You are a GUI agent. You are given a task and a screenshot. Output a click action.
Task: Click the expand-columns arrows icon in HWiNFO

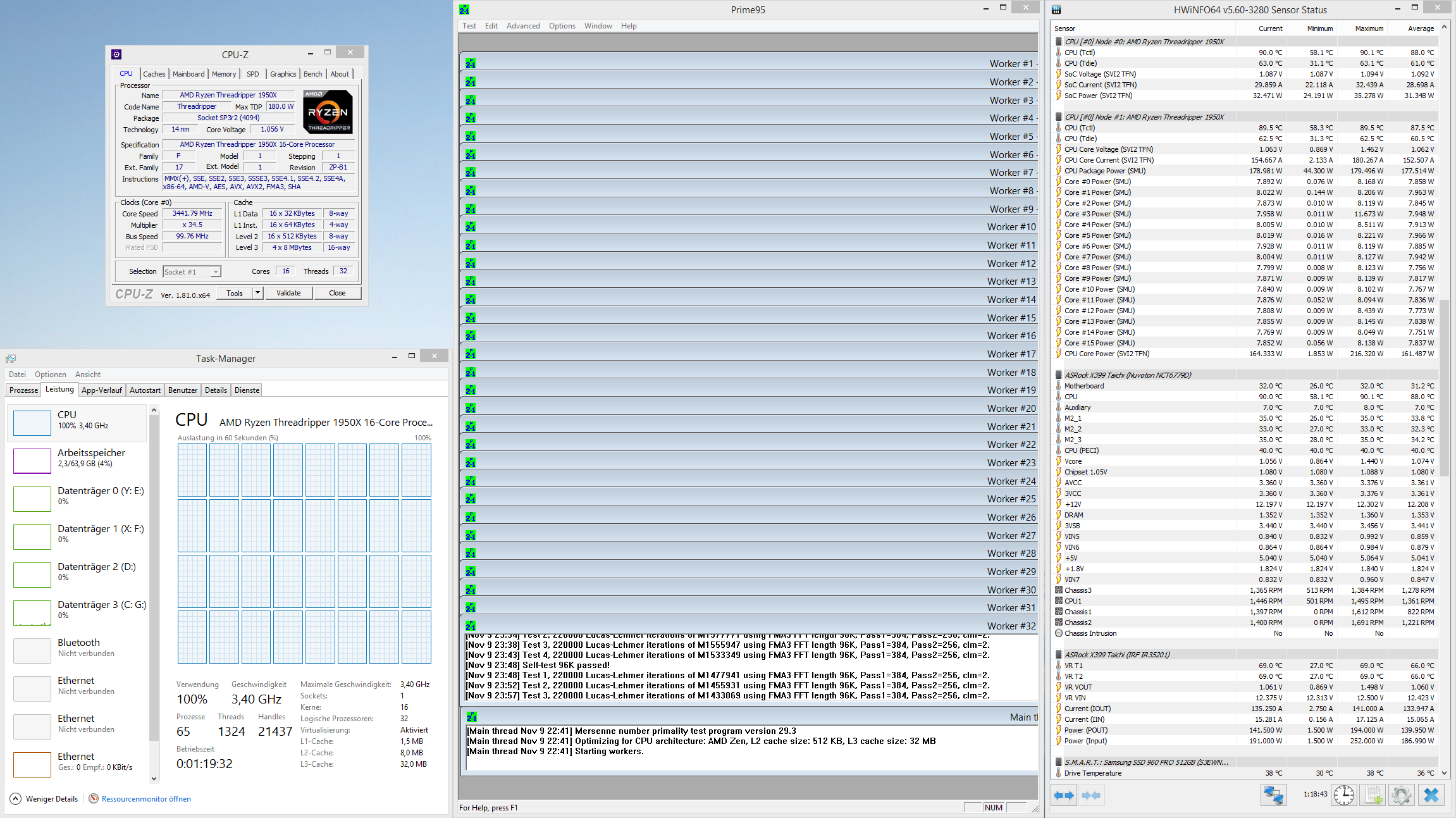1064,795
